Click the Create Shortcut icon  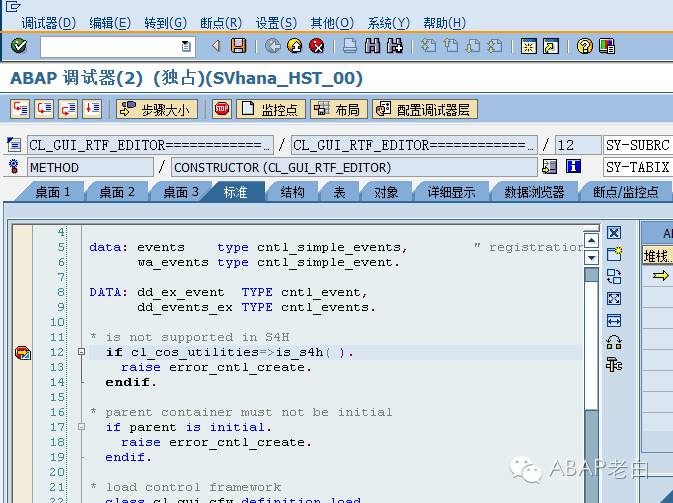tap(551, 45)
